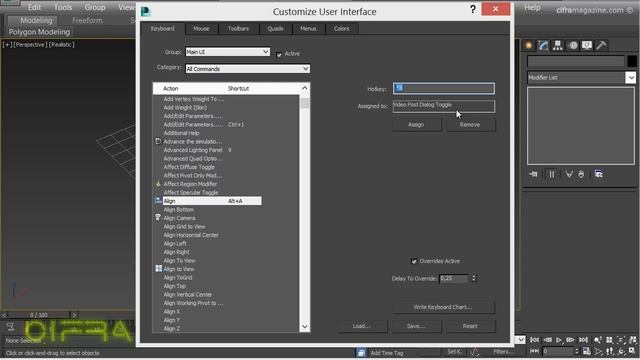Click the Zoom All viewport icon
Image resolution: width=640 pixels, height=360 pixels.
click(x=609, y=340)
